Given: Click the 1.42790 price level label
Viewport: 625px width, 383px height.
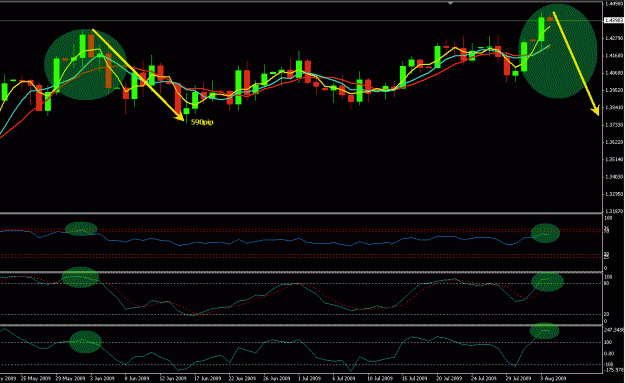Looking at the screenshot, I should coord(614,39).
